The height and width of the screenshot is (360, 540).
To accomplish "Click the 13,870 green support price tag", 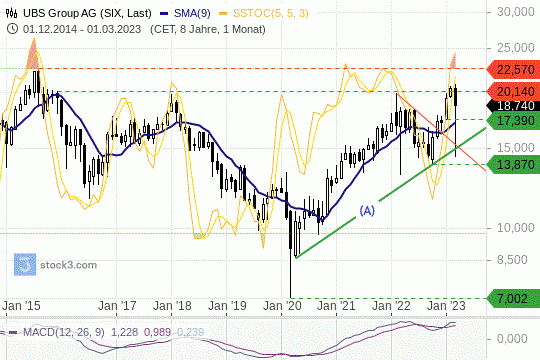I will 513,165.
